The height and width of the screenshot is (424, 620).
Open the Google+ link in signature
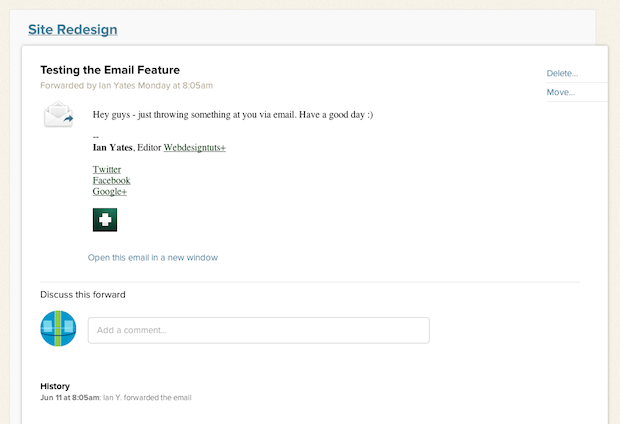point(110,191)
